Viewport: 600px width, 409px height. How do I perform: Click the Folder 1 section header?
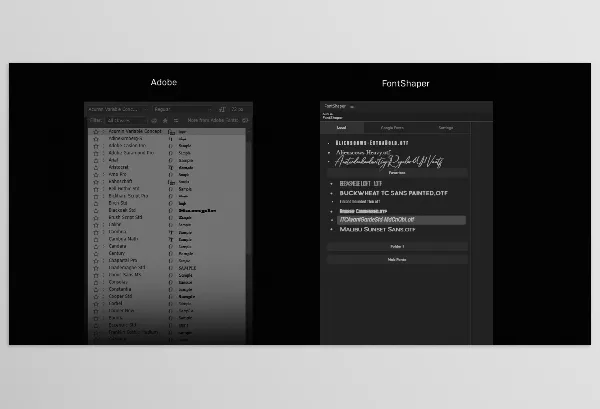point(397,247)
